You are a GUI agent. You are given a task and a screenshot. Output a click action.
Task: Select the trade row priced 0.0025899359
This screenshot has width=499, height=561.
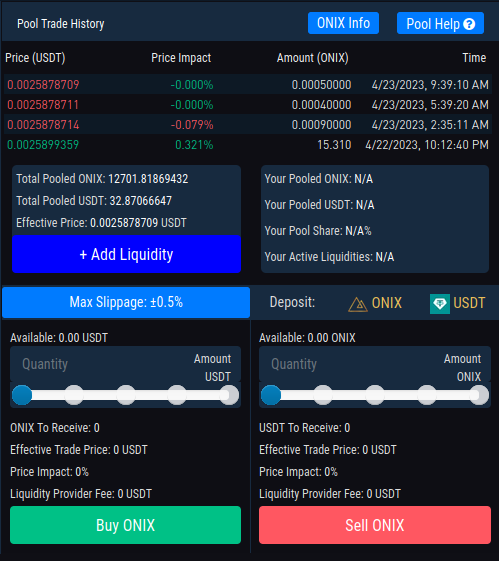pos(248,145)
